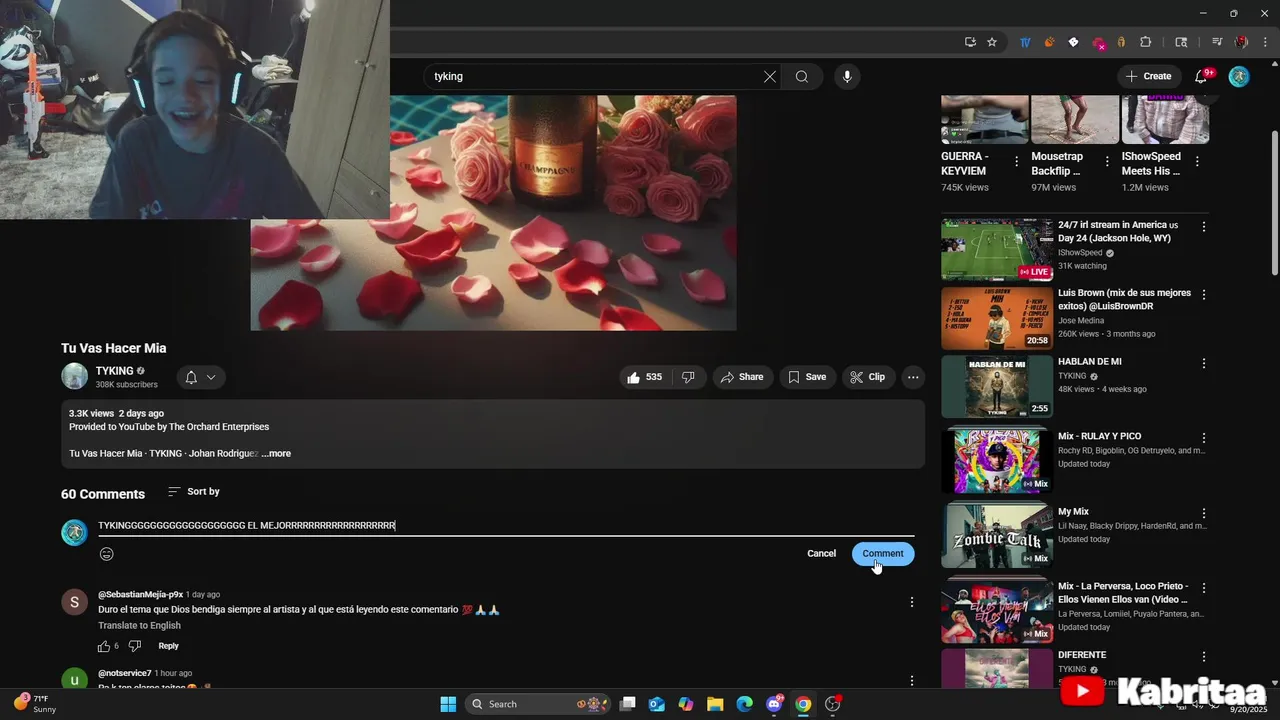Open Chrome Extensions puzzle icon

[x=1146, y=42]
